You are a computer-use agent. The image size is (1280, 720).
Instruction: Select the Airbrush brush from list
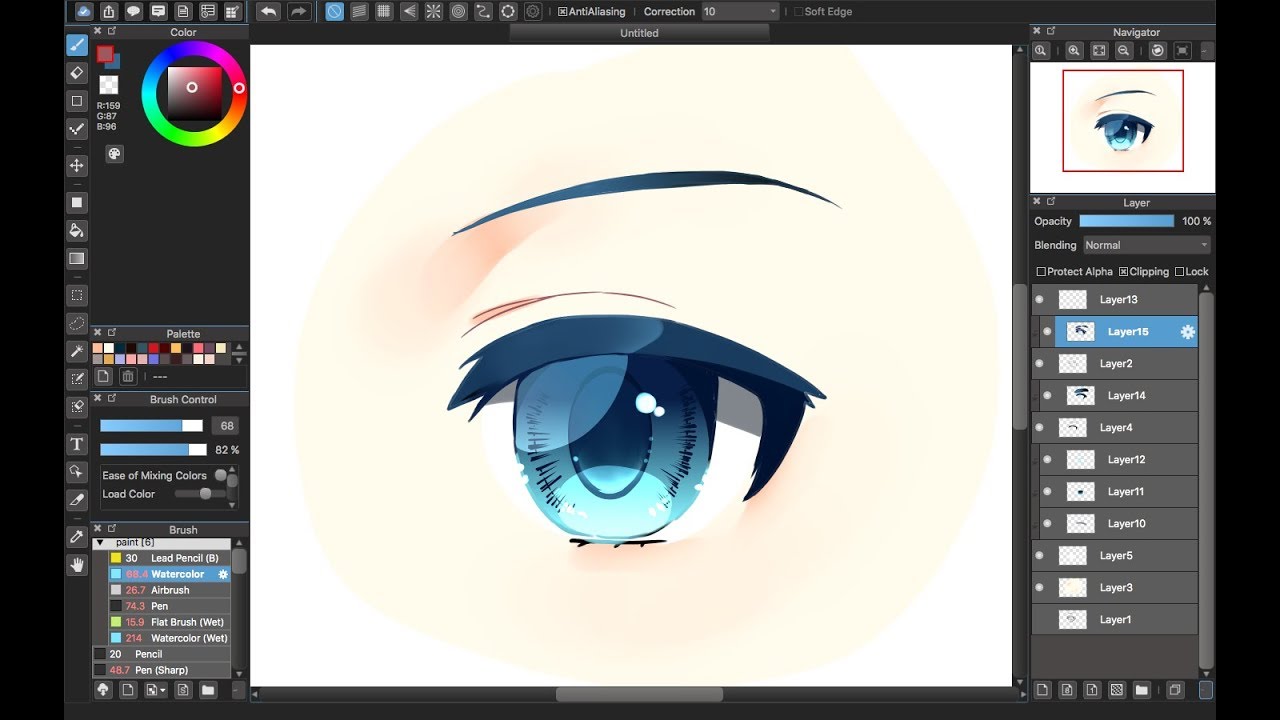pyautogui.click(x=170, y=590)
